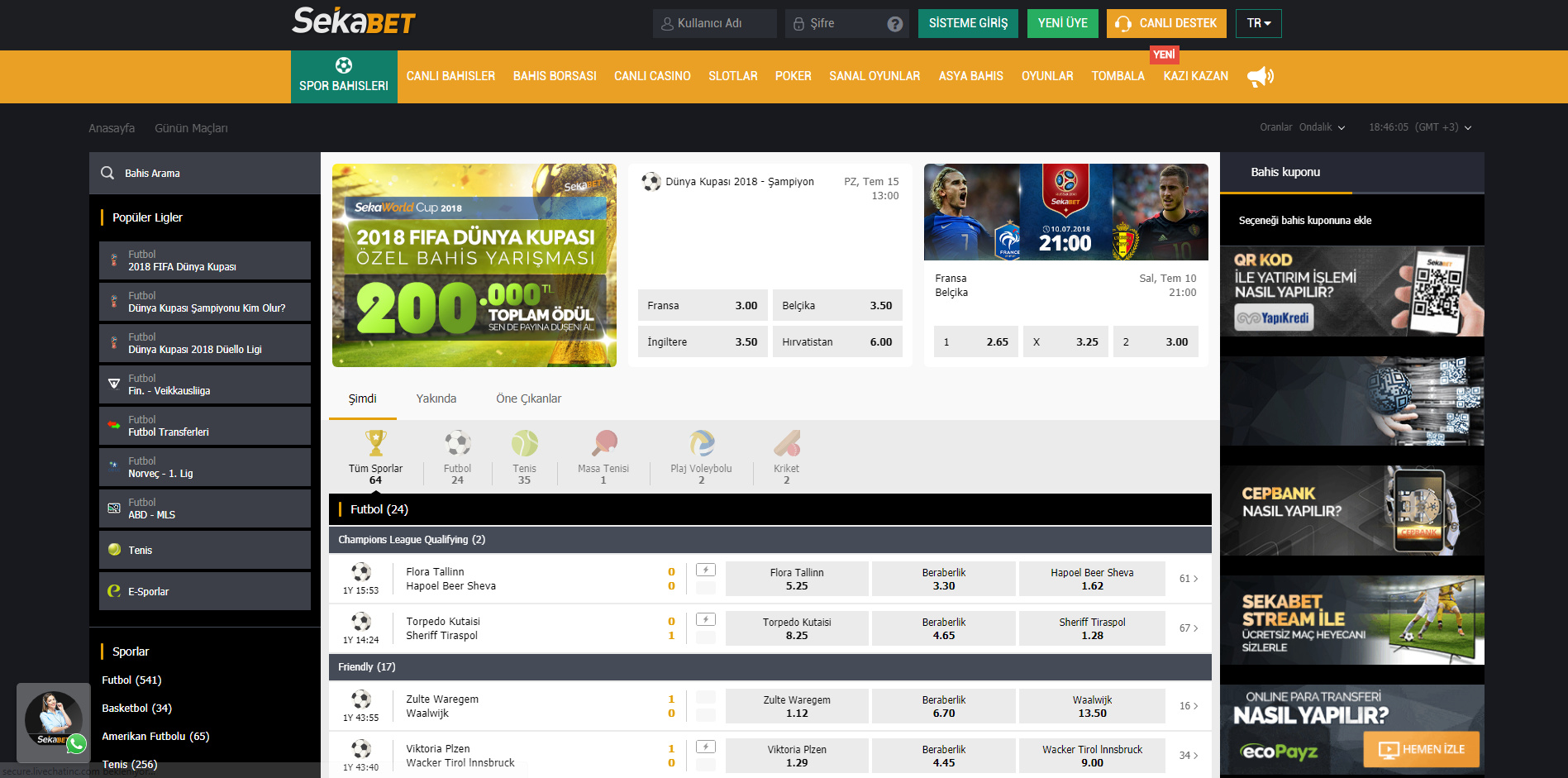Open Günün Maçları link

[x=191, y=128]
